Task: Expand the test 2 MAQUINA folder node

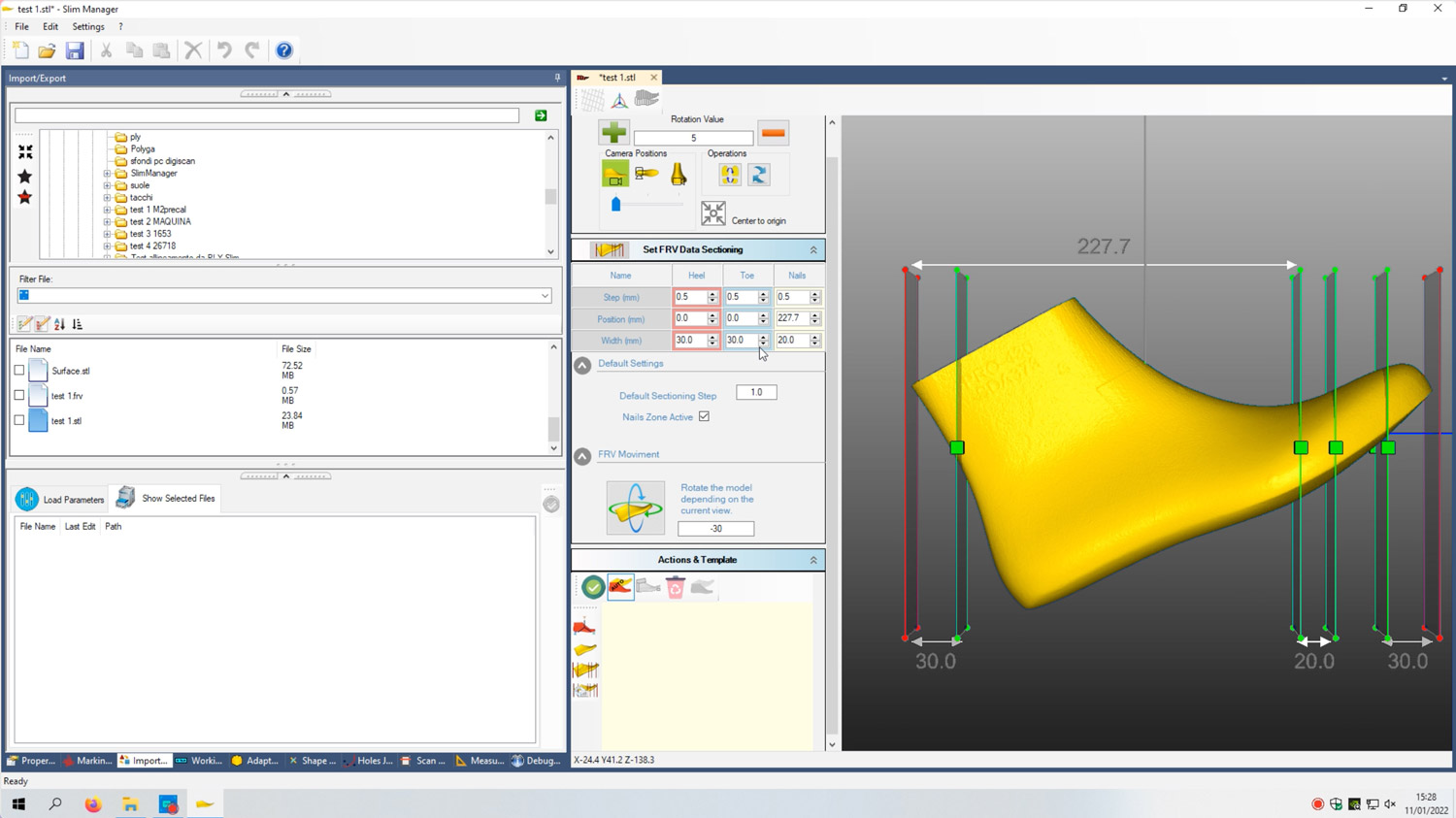Action: click(107, 222)
